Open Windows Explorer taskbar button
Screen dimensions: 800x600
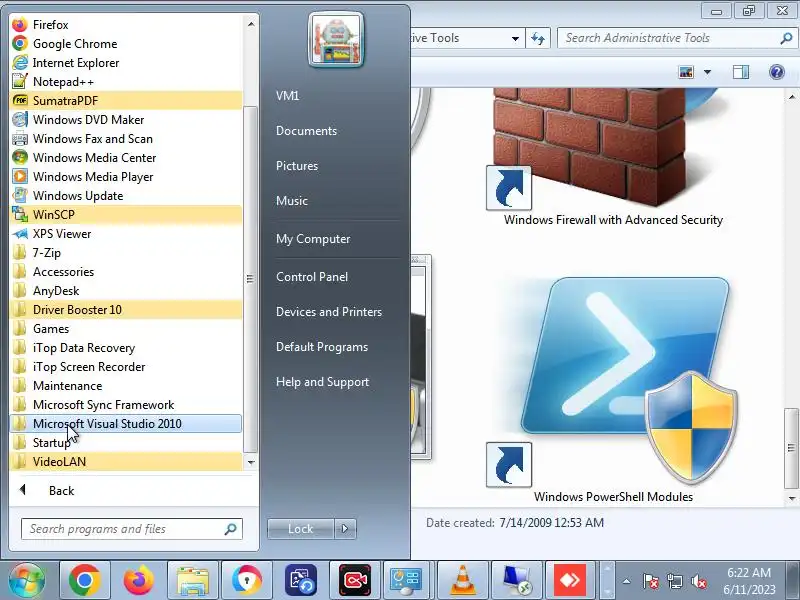click(193, 580)
